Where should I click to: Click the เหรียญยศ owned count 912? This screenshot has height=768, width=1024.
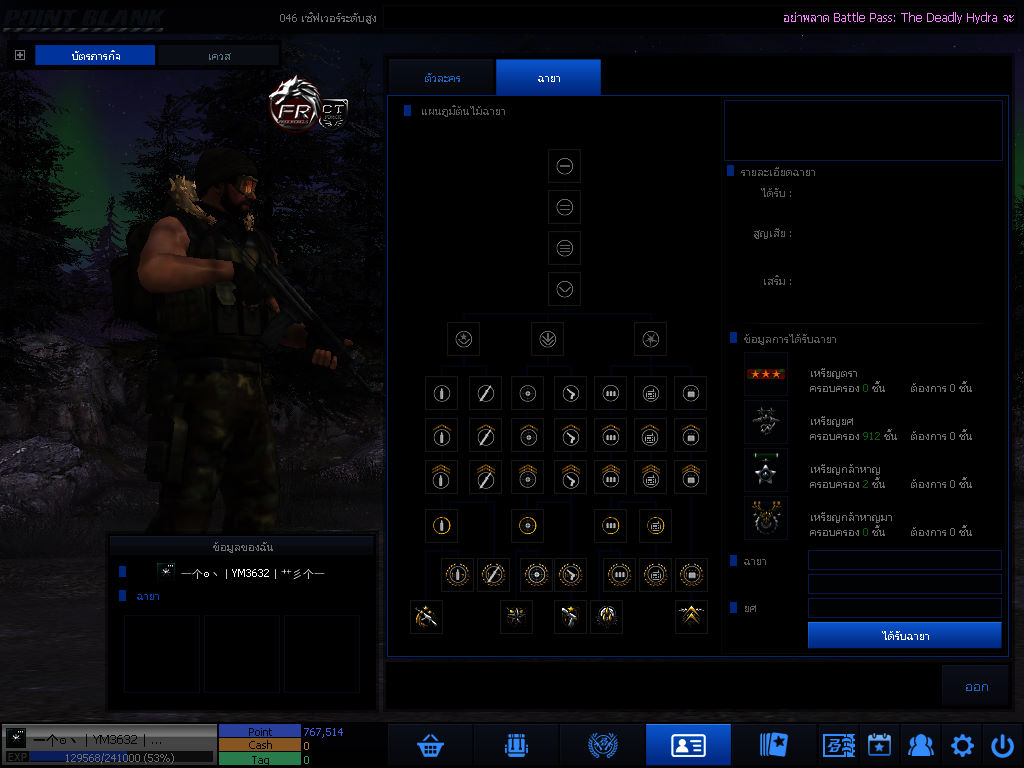tap(871, 436)
